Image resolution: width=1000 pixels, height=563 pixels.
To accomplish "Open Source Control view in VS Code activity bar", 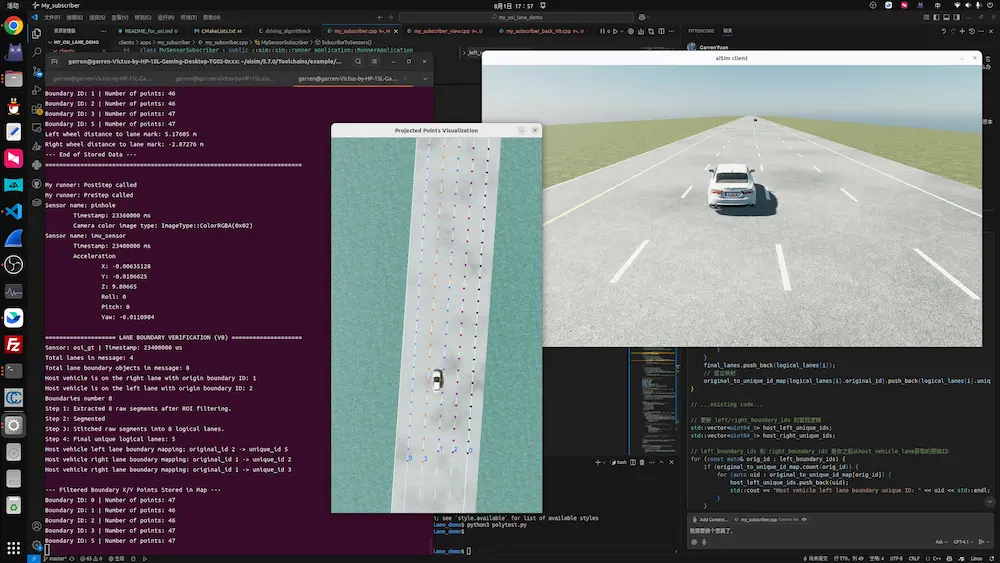I will pos(36,71).
